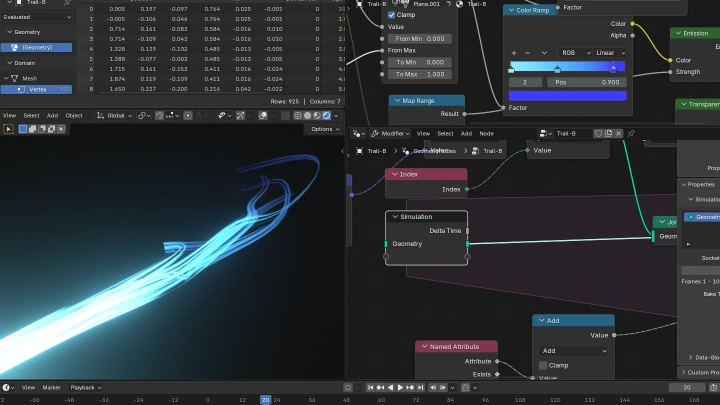Open transform pivot point menu
The image size is (720, 405).
pos(144,116)
